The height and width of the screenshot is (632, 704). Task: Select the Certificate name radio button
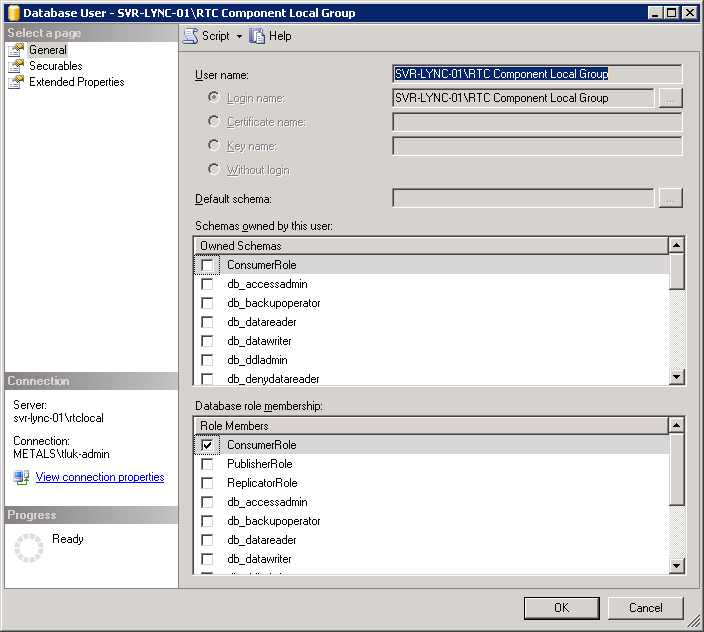click(x=214, y=121)
